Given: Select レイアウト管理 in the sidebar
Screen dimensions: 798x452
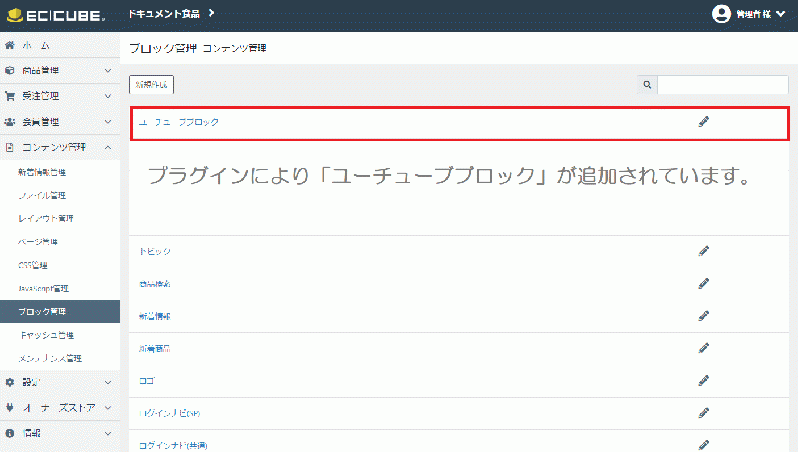Looking at the screenshot, I should coord(46,217).
